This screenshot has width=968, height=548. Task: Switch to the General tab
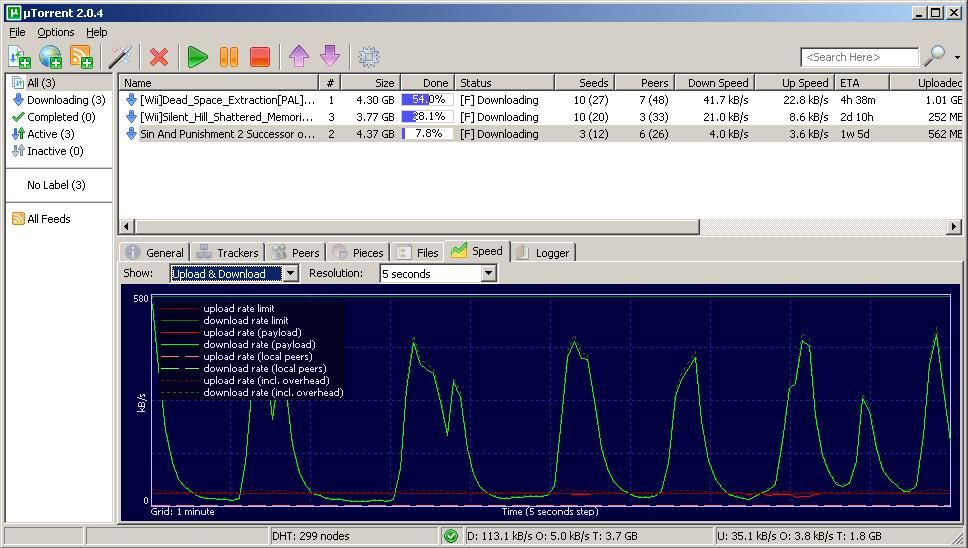point(154,252)
